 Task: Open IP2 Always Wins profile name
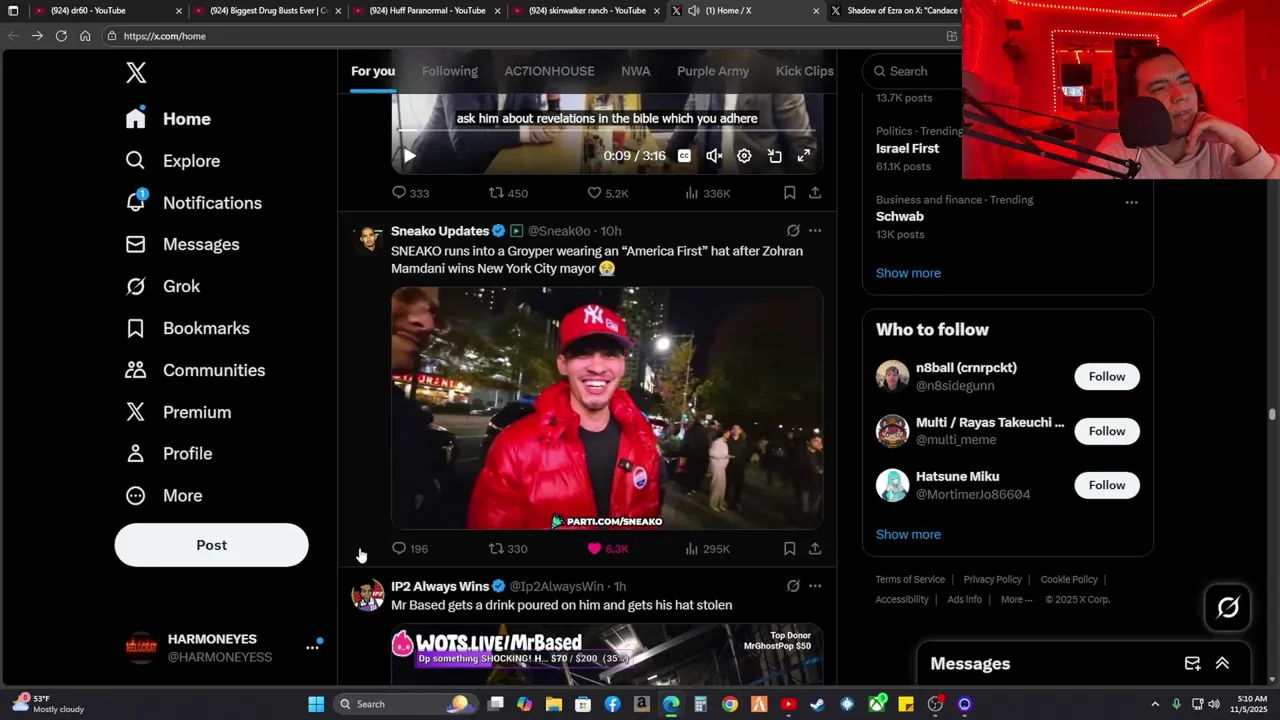tap(440, 586)
